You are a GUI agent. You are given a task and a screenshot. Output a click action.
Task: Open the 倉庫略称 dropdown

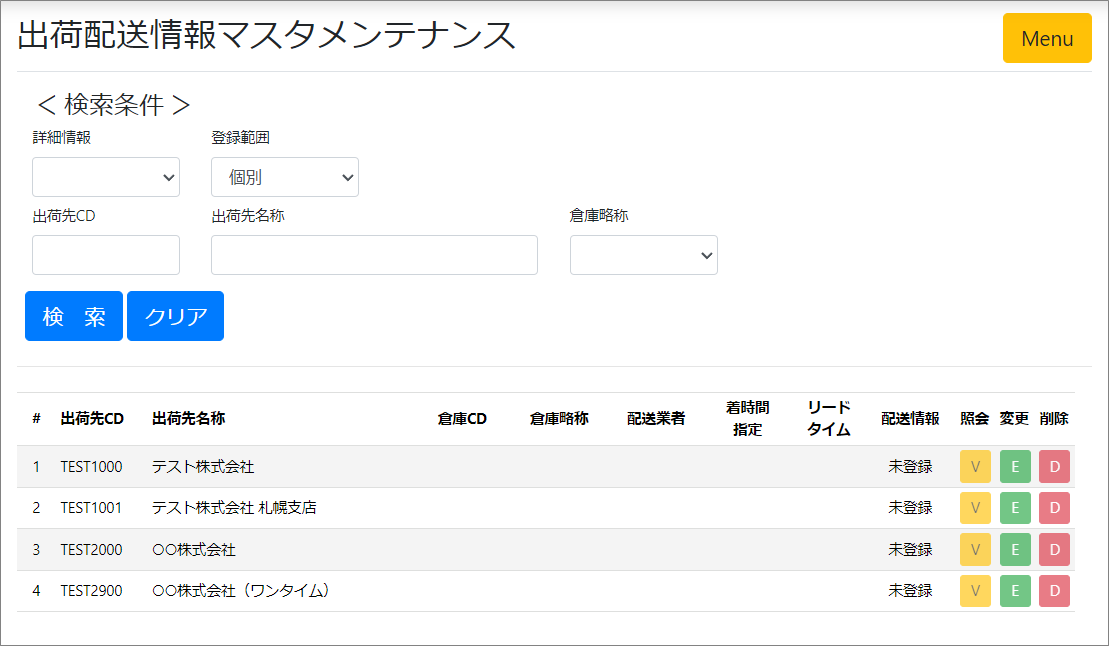point(643,255)
